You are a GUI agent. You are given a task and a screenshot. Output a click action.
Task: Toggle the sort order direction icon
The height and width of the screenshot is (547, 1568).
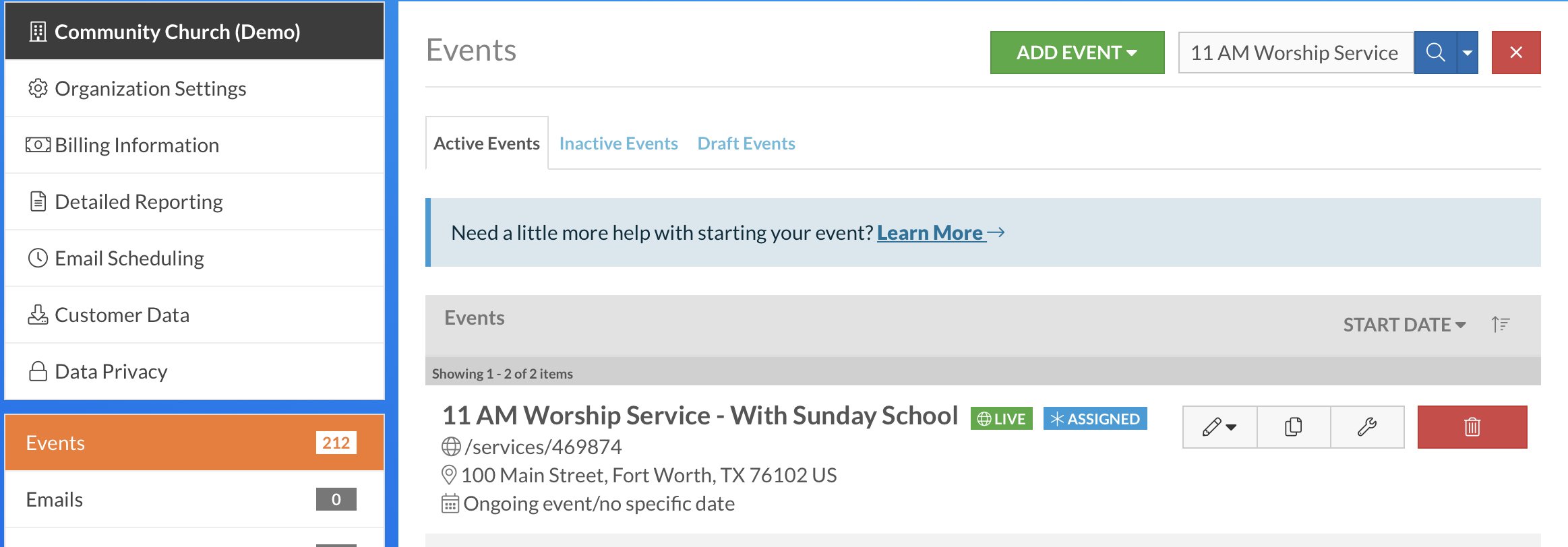(x=1501, y=325)
